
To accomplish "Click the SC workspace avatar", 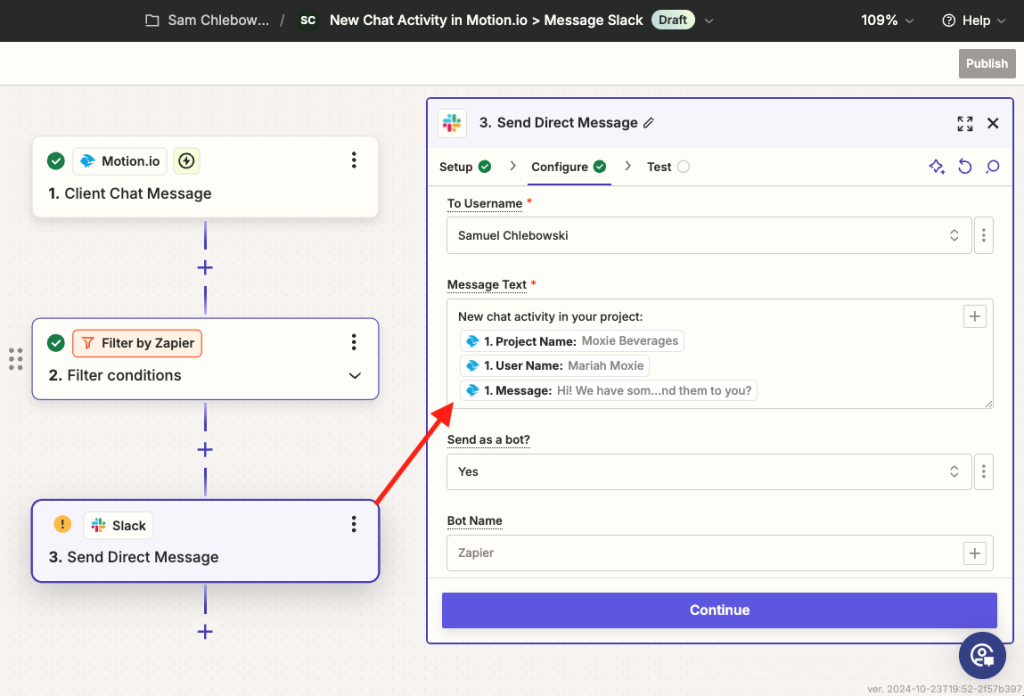I will coord(308,20).
